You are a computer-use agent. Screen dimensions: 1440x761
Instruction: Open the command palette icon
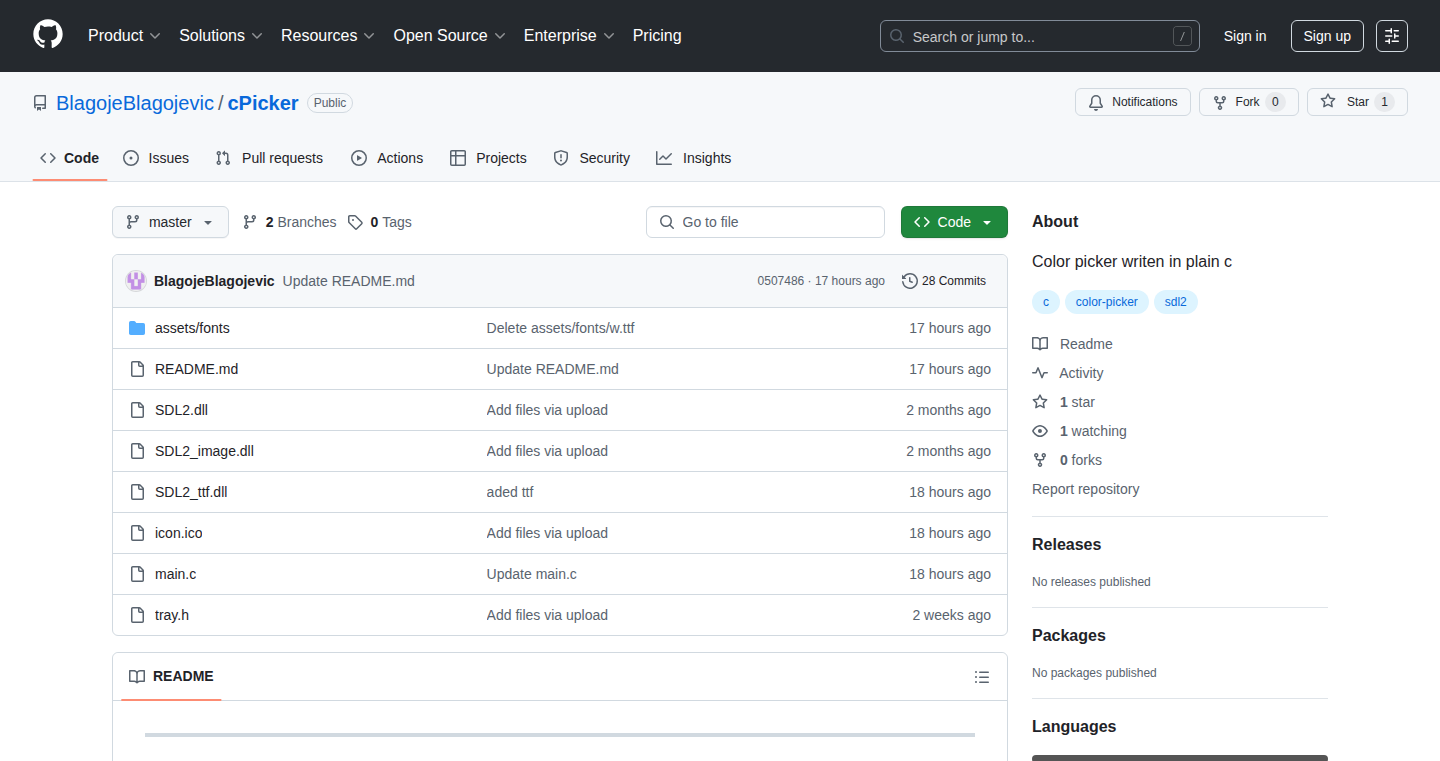coord(1392,36)
